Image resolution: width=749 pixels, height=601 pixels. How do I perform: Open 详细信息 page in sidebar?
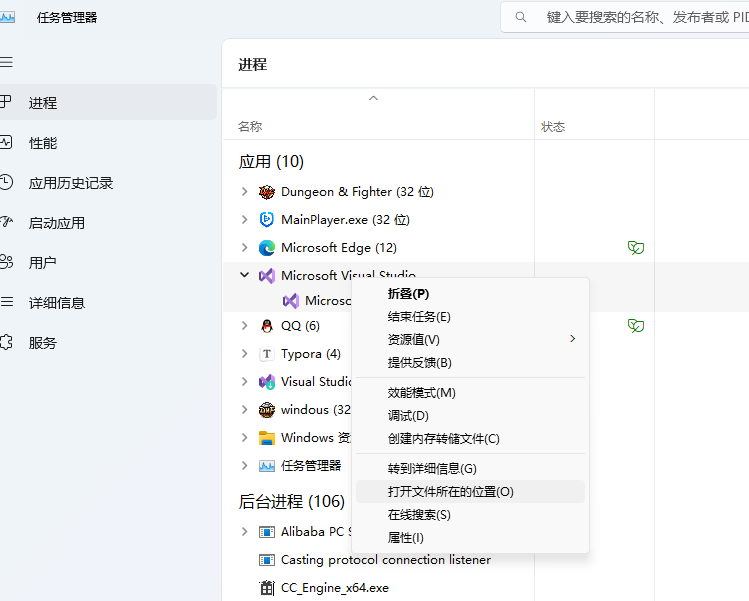pyautogui.click(x=57, y=303)
